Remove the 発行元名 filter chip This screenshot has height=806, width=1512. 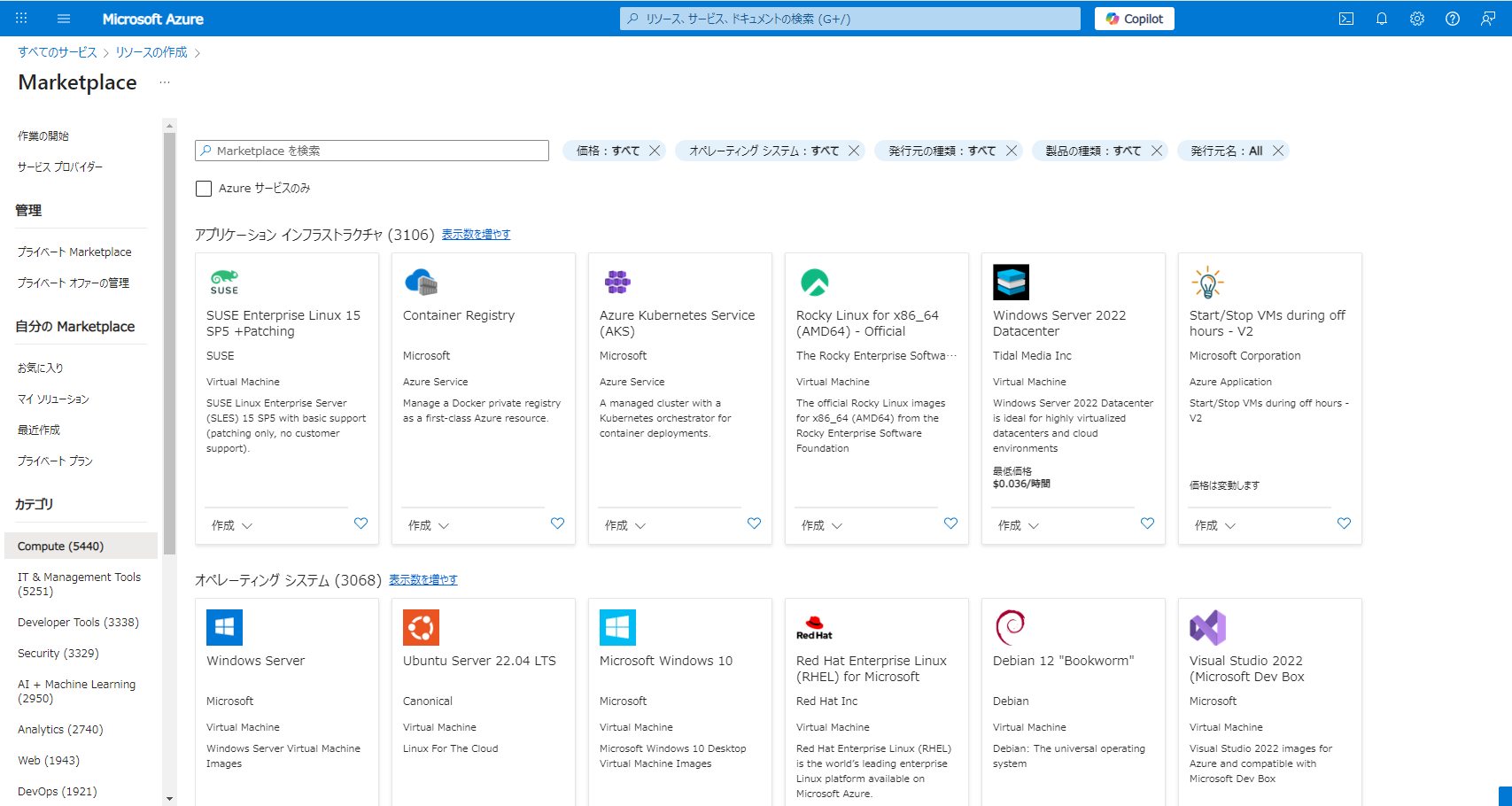tap(1278, 151)
